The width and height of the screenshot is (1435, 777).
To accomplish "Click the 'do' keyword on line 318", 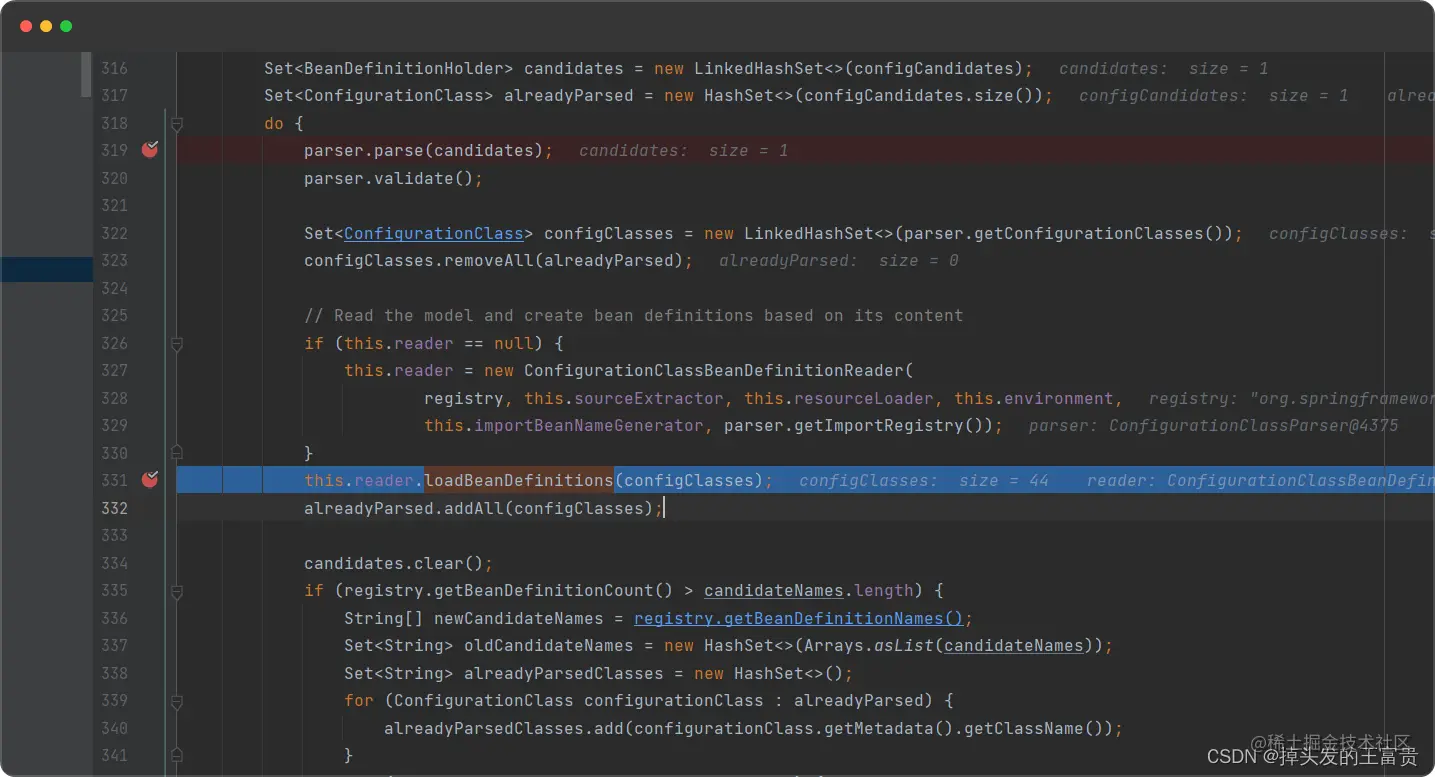I will (x=274, y=123).
